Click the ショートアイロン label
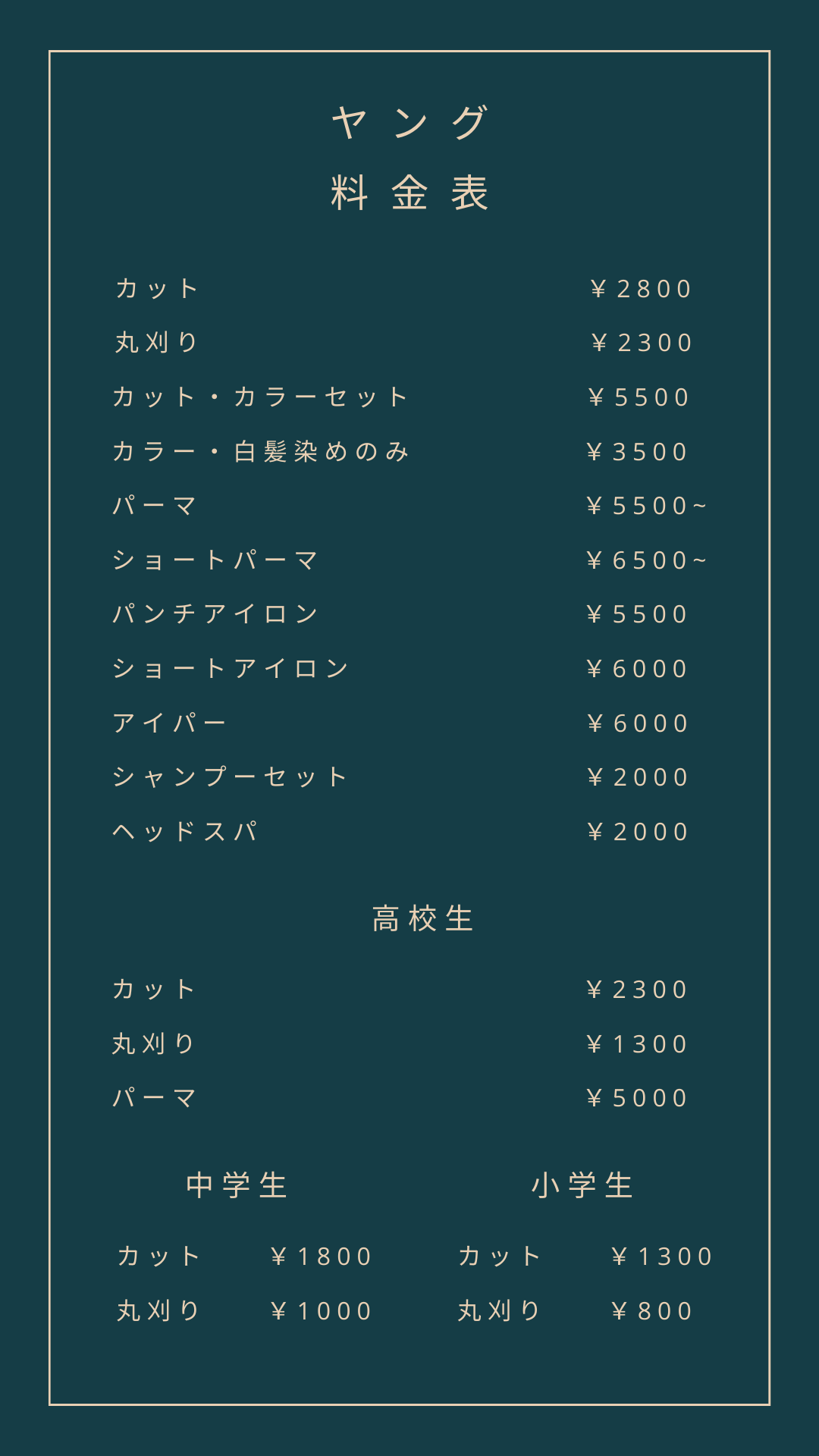The height and width of the screenshot is (1456, 819). coord(231,669)
